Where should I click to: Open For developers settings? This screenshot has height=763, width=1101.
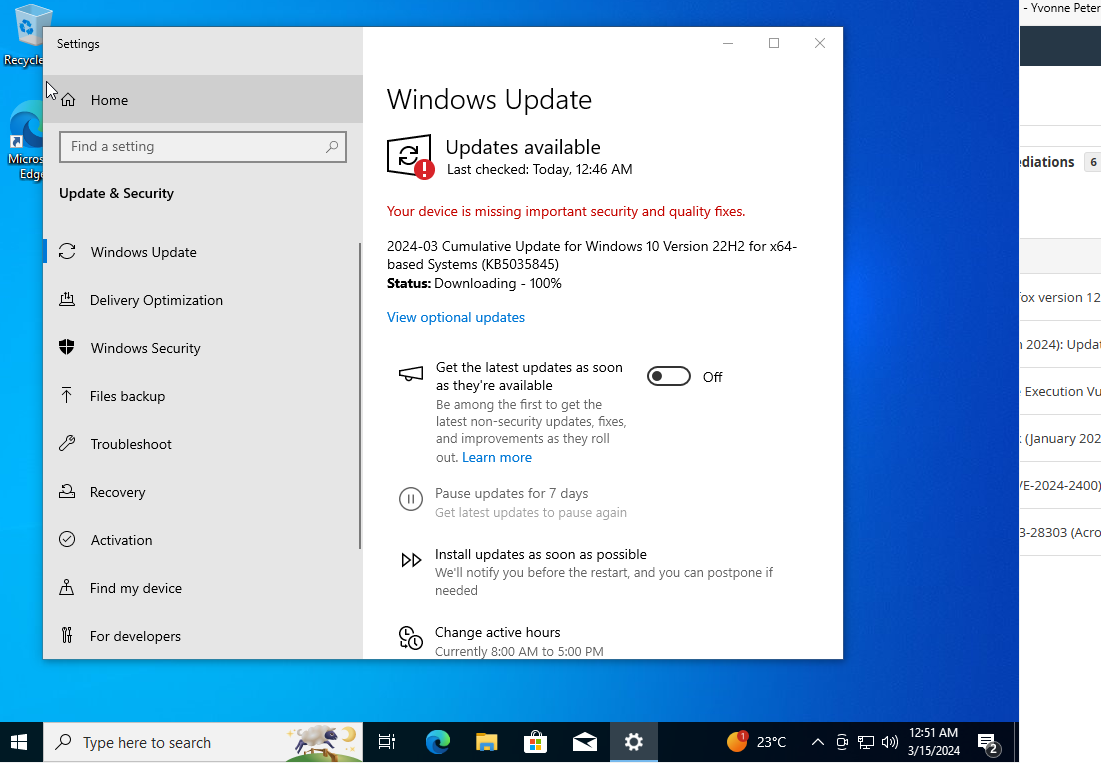[x=203, y=636]
